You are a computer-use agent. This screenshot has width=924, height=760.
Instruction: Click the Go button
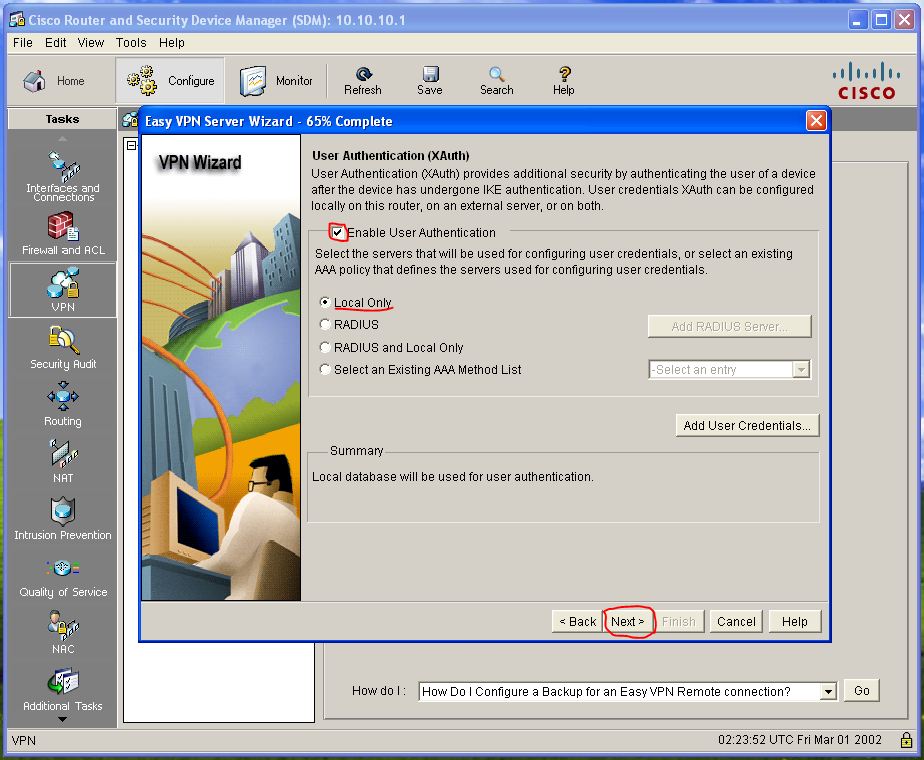pos(862,690)
